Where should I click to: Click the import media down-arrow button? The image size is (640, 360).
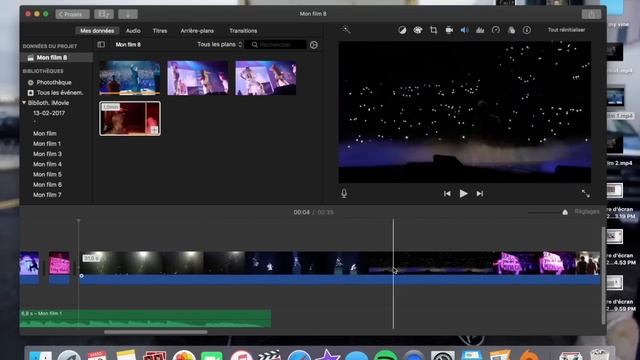pos(128,14)
